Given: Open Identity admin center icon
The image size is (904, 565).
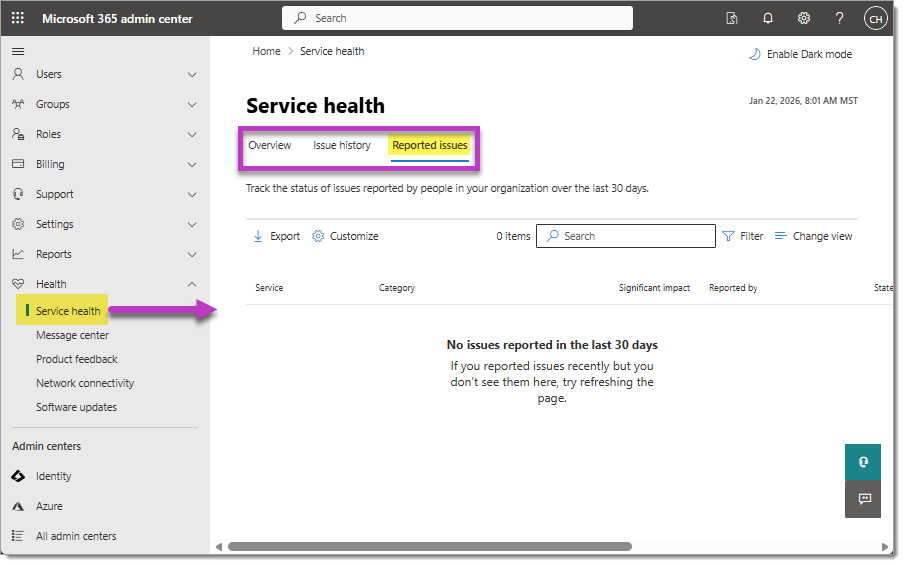Looking at the screenshot, I should 18,476.
